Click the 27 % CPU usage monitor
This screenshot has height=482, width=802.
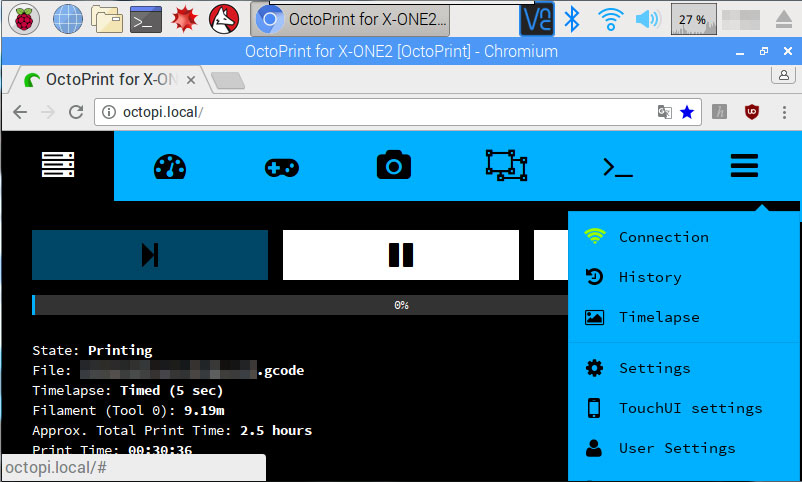coord(694,19)
